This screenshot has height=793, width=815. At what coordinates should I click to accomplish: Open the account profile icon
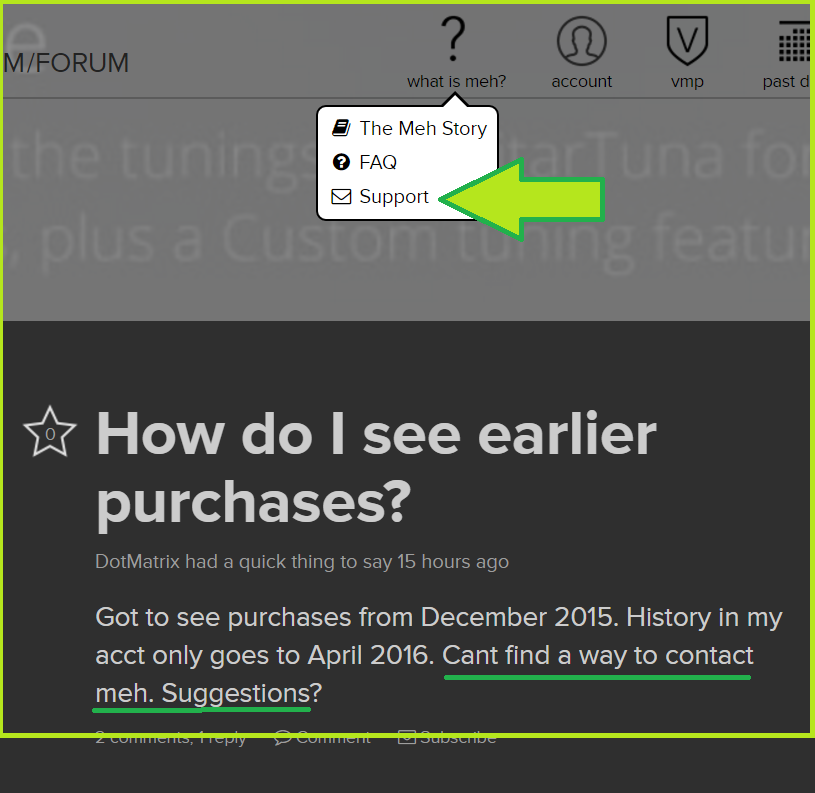[581, 40]
